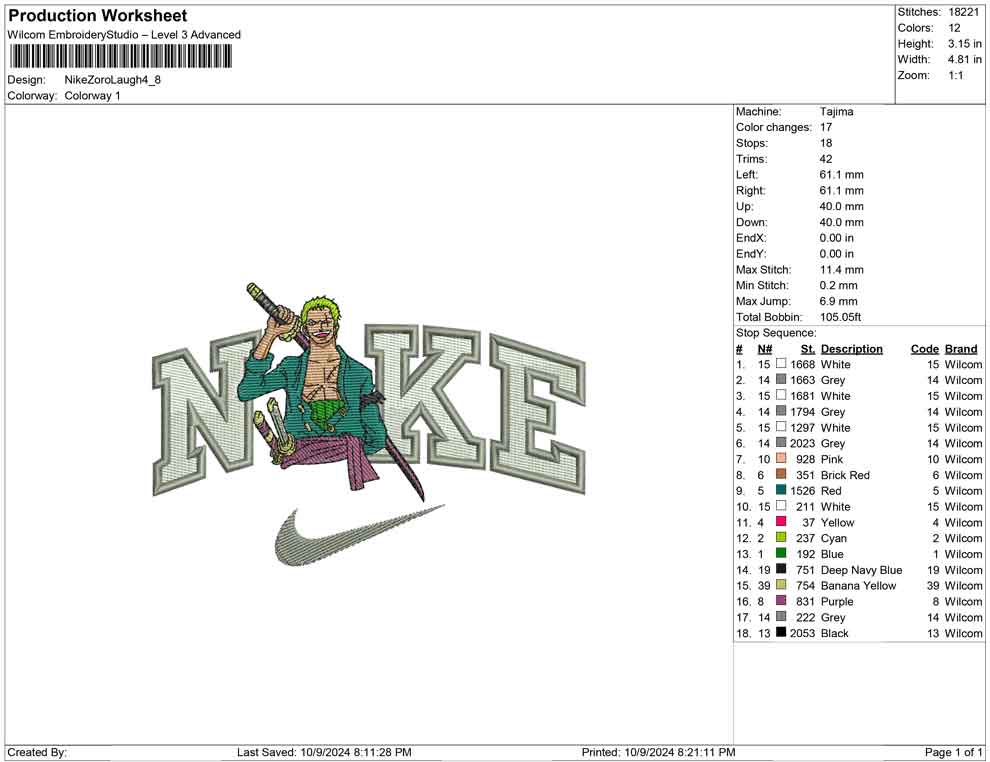The image size is (990, 762).
Task: Click the Colors value '12'
Action: [954, 28]
